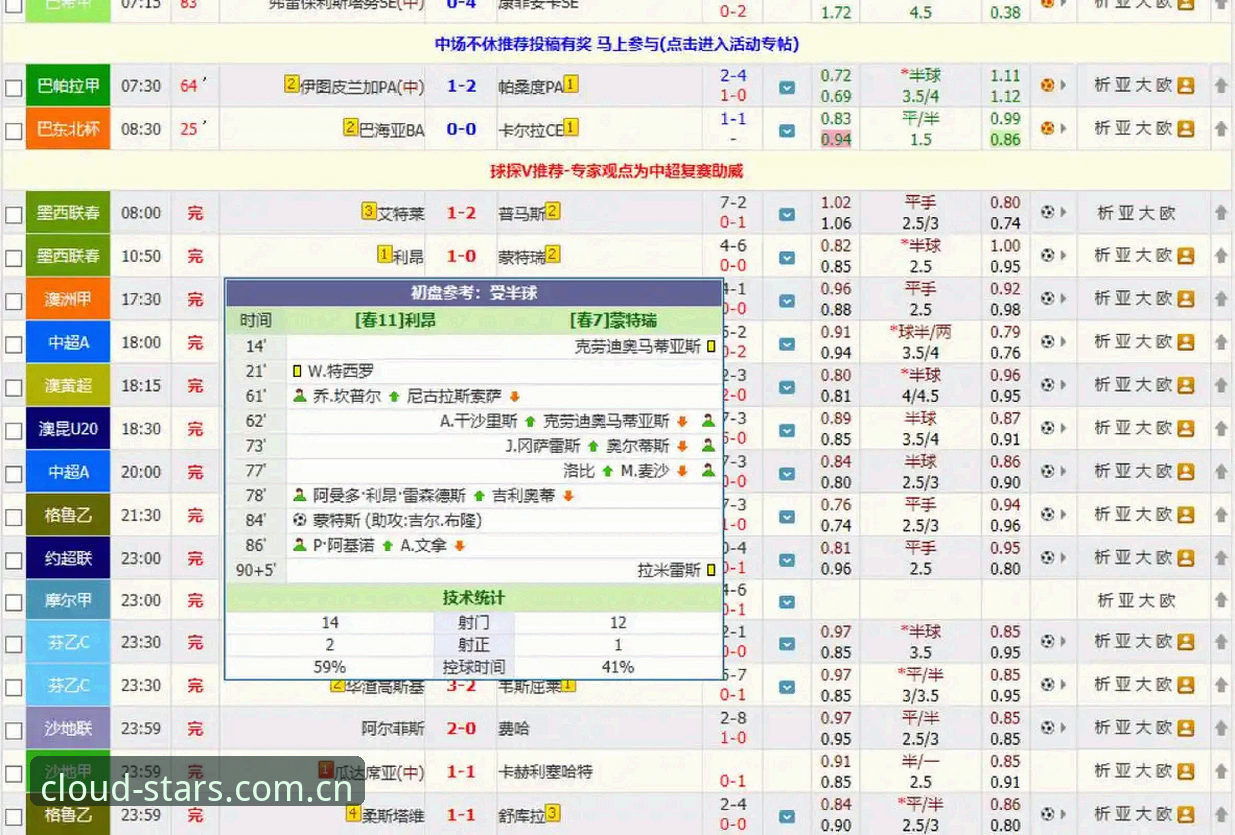Click the 0-0 score of 巴海亚BA match

[x=461, y=129]
